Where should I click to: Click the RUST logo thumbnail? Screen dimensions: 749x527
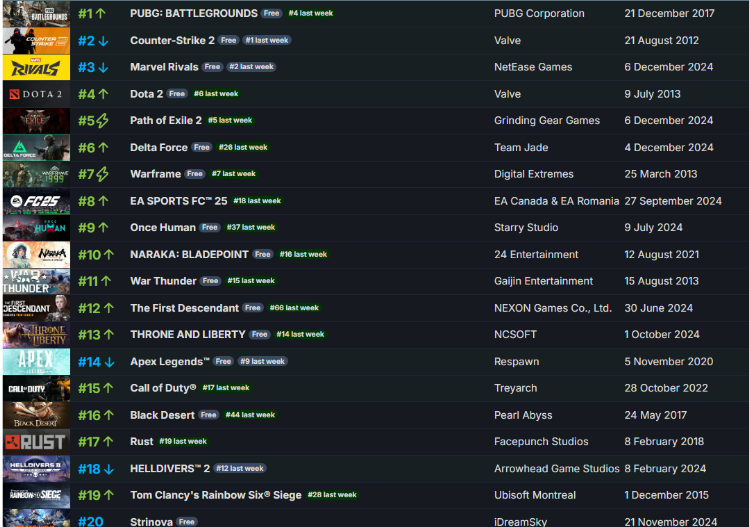pos(36,442)
